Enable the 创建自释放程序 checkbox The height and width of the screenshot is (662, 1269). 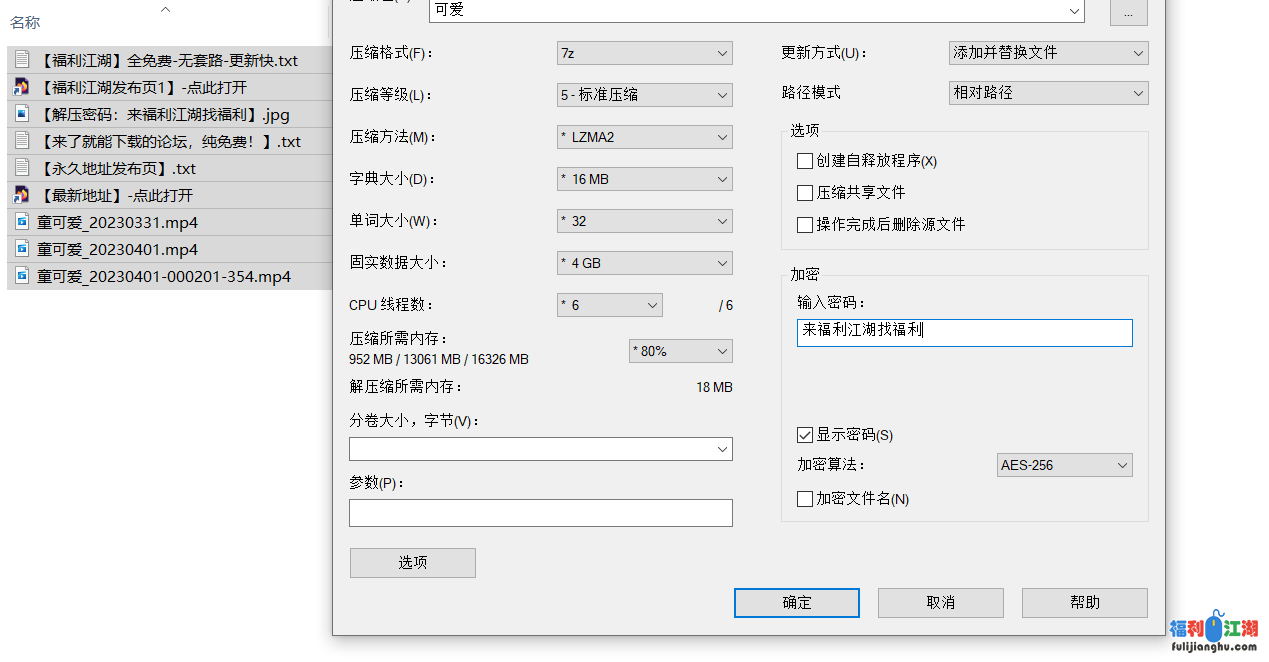805,161
